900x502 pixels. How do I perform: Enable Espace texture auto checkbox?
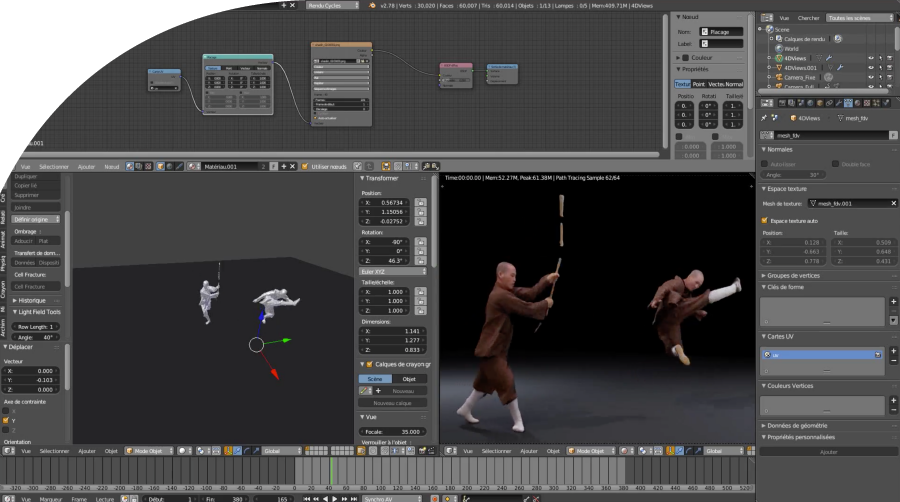(x=765, y=220)
